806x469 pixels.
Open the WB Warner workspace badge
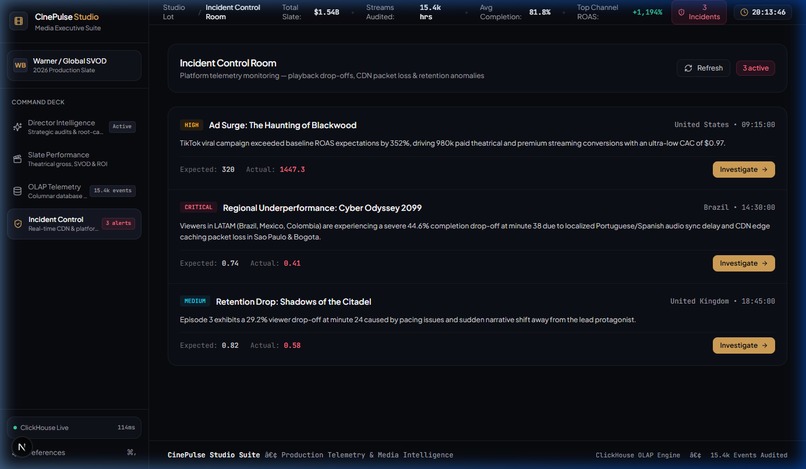pyautogui.click(x=20, y=65)
